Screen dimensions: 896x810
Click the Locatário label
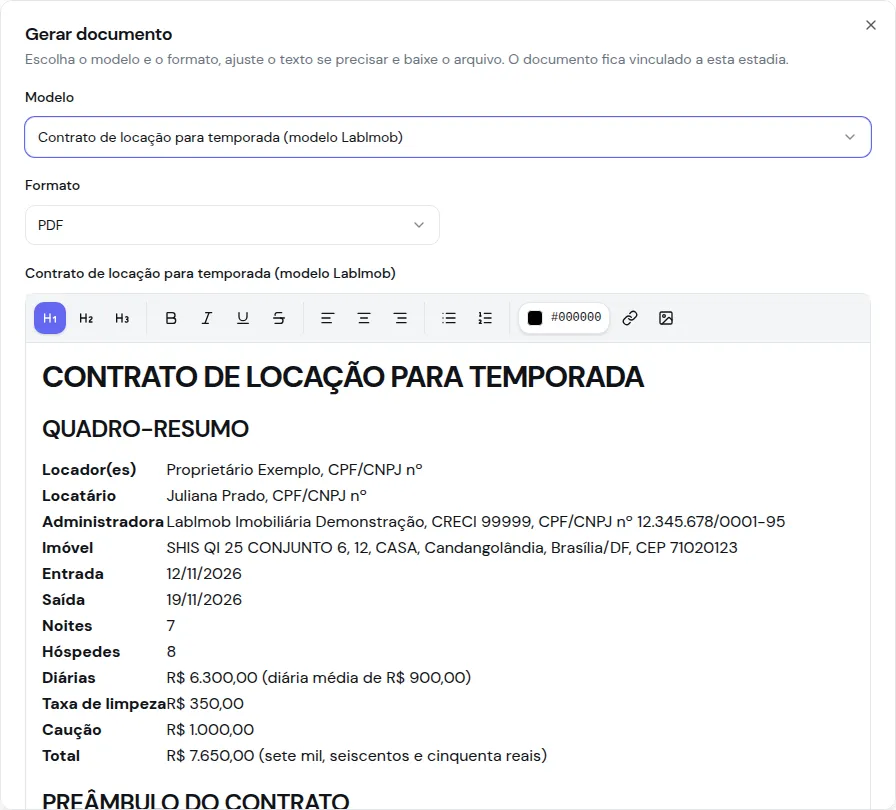[x=79, y=496]
